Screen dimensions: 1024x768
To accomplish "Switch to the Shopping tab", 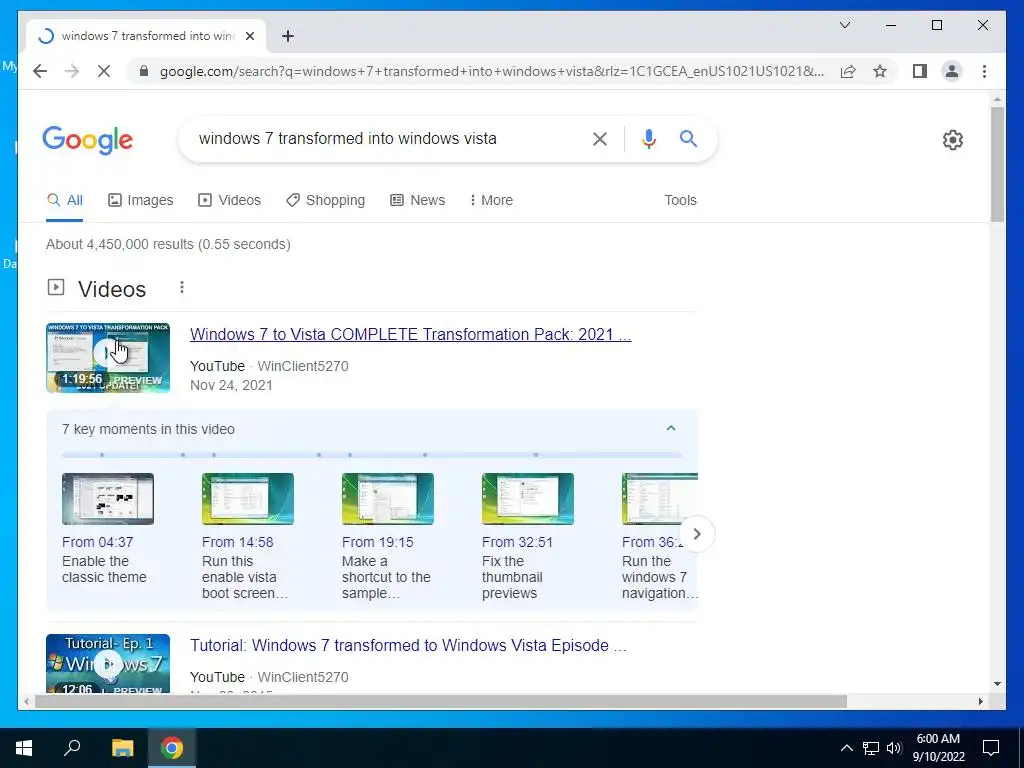I will pyautogui.click(x=325, y=200).
